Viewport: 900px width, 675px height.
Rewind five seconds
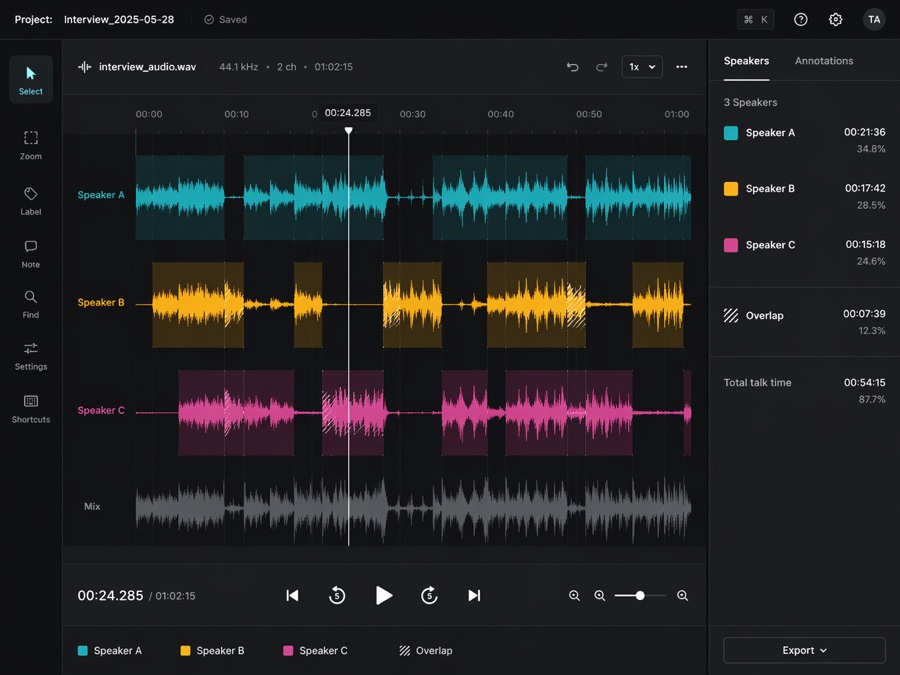(337, 595)
